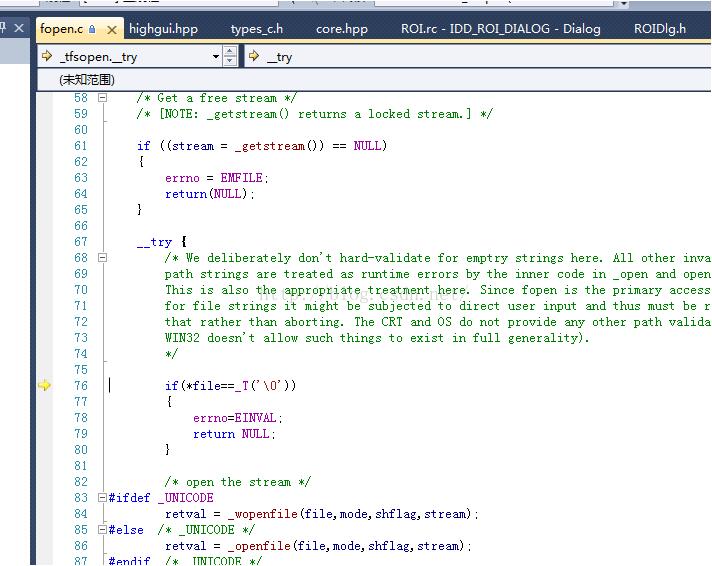Image resolution: width=712 pixels, height=566 pixels.
Task: Click the lock icon on fopen.c tab
Action: coord(93,29)
